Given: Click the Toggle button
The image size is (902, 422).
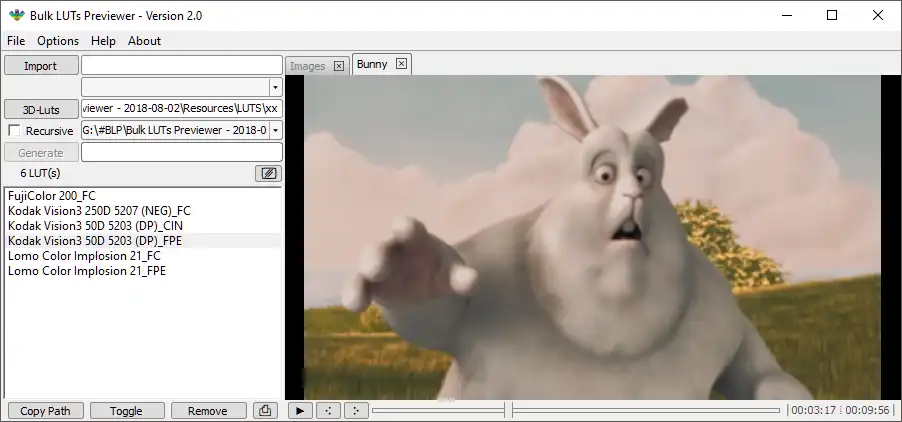Looking at the screenshot, I should click(127, 411).
